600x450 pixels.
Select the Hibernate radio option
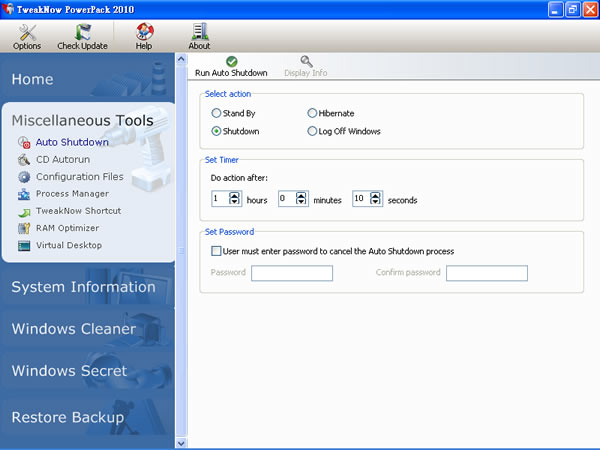pyautogui.click(x=313, y=114)
